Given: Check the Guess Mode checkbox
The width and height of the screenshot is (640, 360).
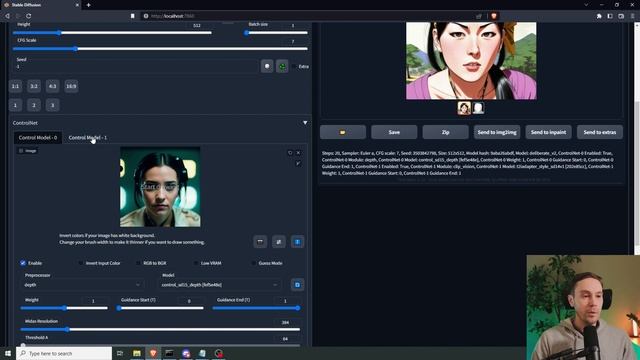Looking at the screenshot, I should tap(253, 263).
